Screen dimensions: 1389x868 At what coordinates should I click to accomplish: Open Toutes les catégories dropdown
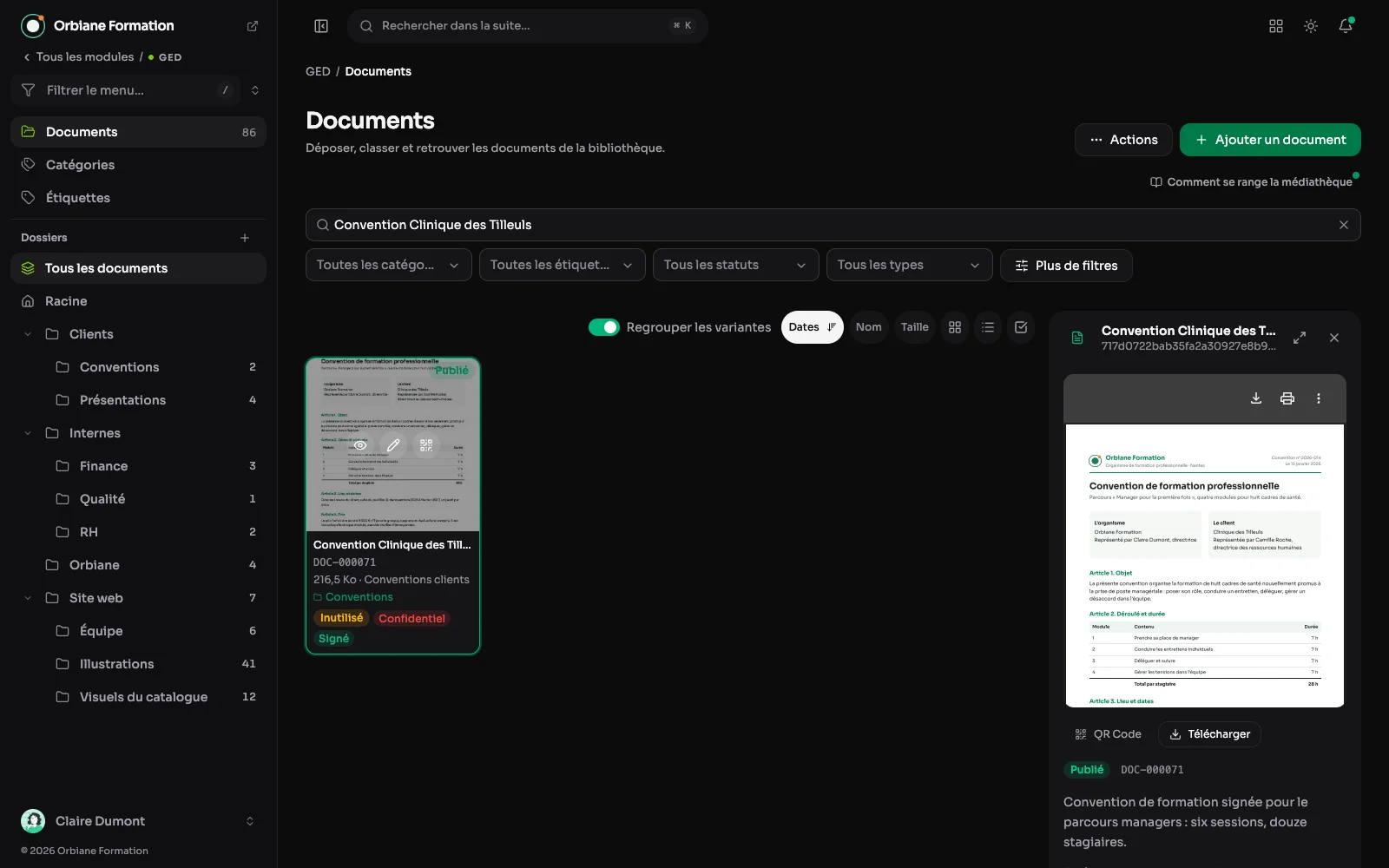click(x=389, y=265)
